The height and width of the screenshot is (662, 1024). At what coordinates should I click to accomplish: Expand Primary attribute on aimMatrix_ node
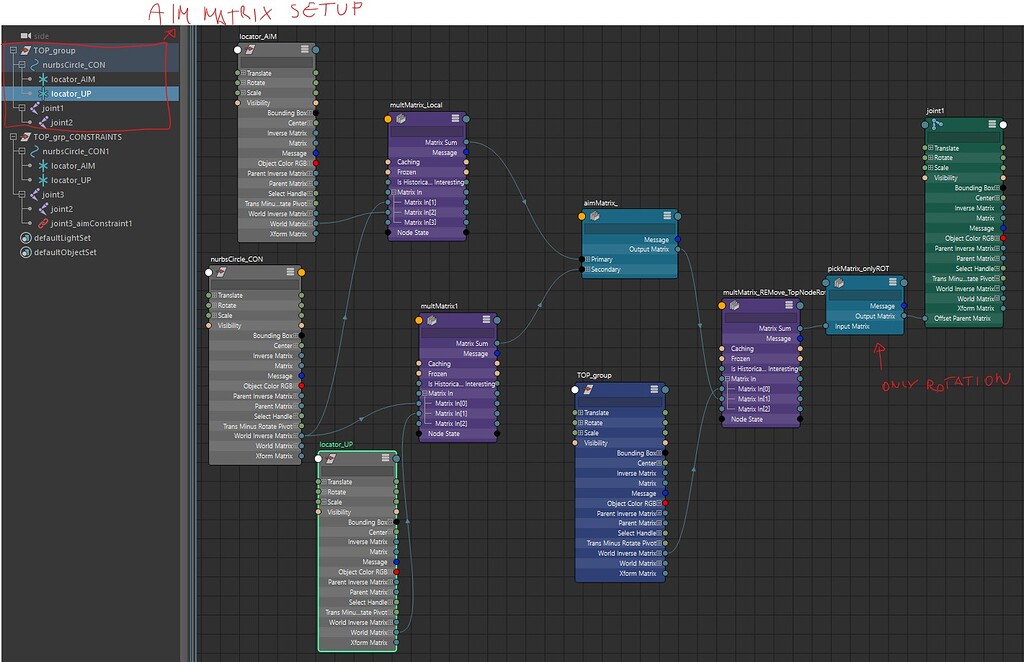(586, 259)
